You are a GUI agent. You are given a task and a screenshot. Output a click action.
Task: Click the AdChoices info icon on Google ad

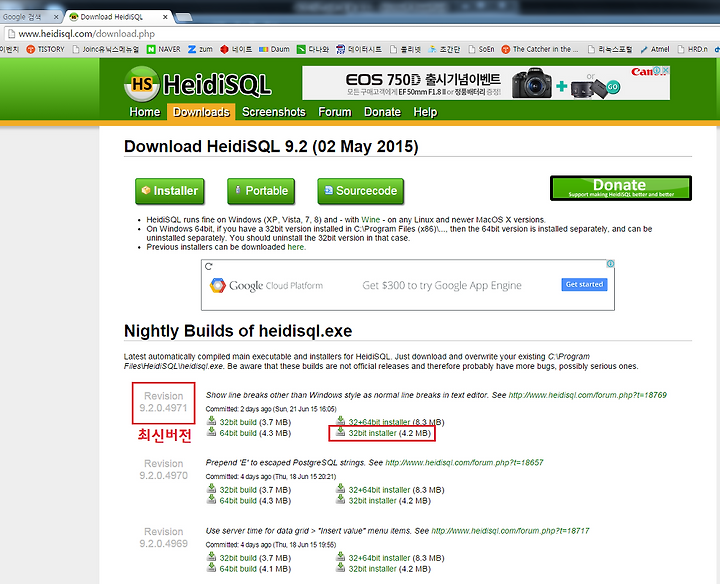610,264
